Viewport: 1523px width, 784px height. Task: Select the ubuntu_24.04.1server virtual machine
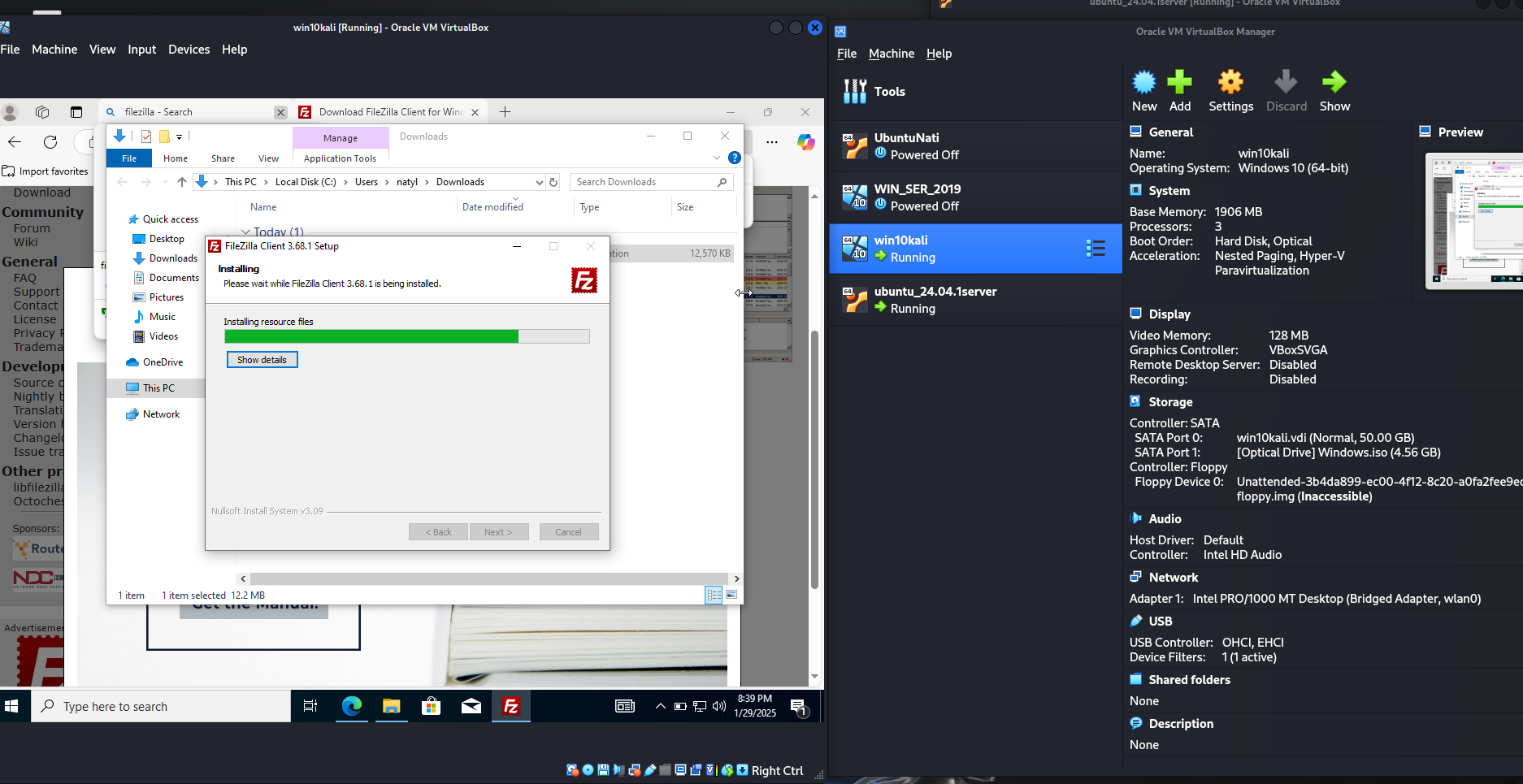click(x=975, y=300)
